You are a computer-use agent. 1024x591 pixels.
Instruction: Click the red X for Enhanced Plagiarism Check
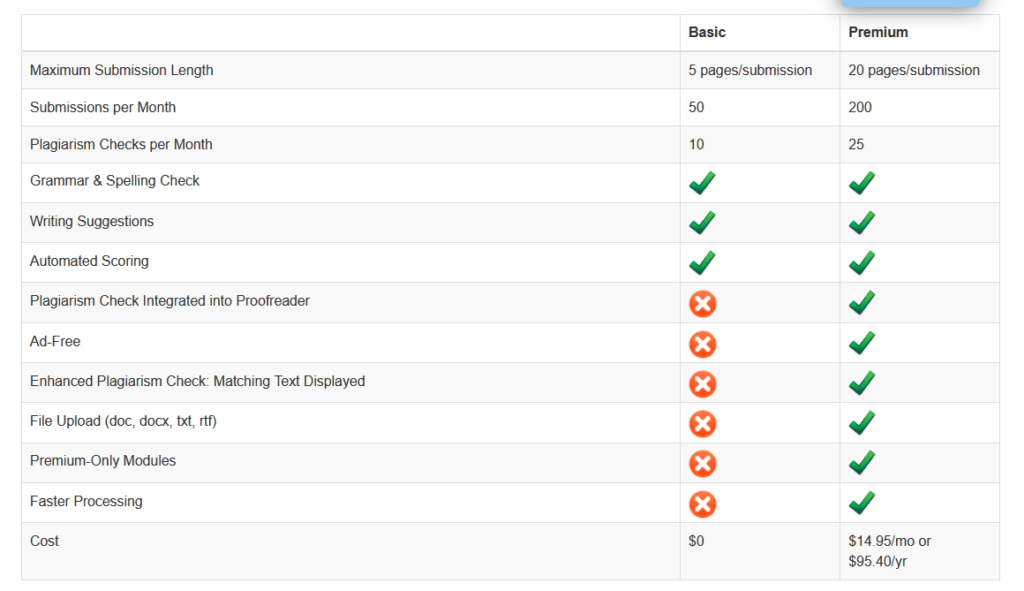[703, 384]
